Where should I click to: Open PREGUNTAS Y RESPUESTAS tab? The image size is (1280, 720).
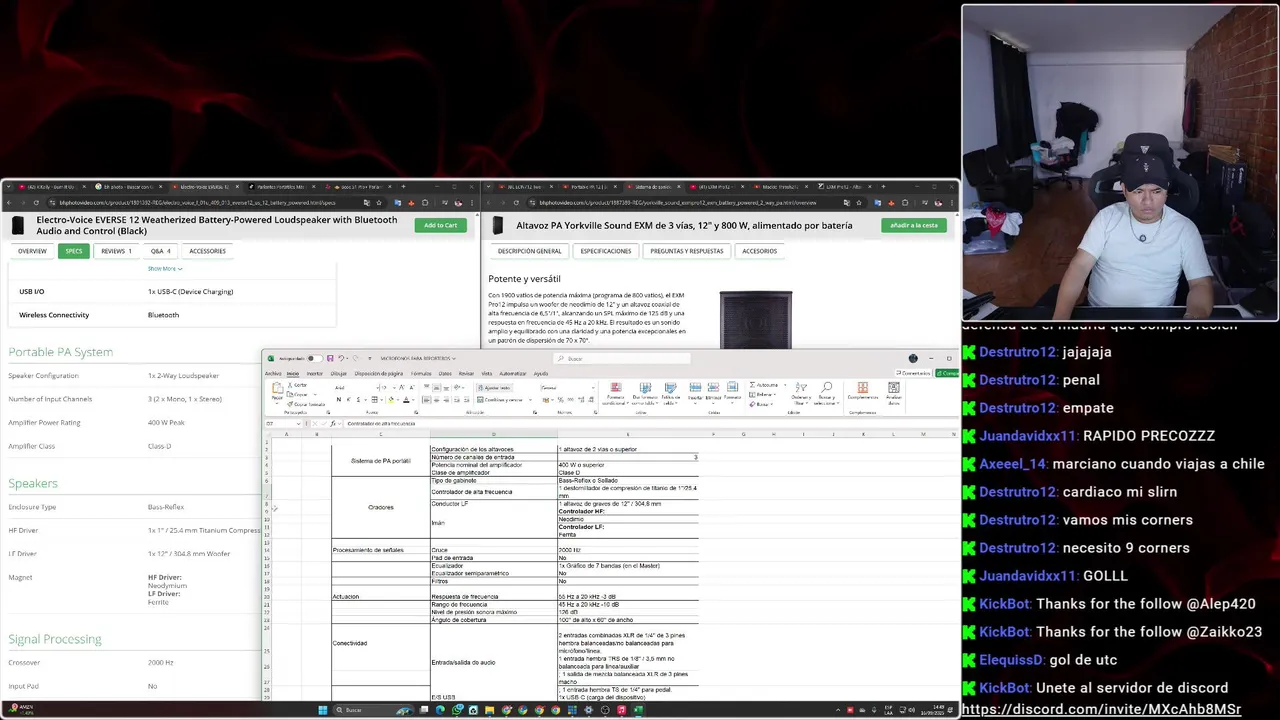(x=686, y=251)
